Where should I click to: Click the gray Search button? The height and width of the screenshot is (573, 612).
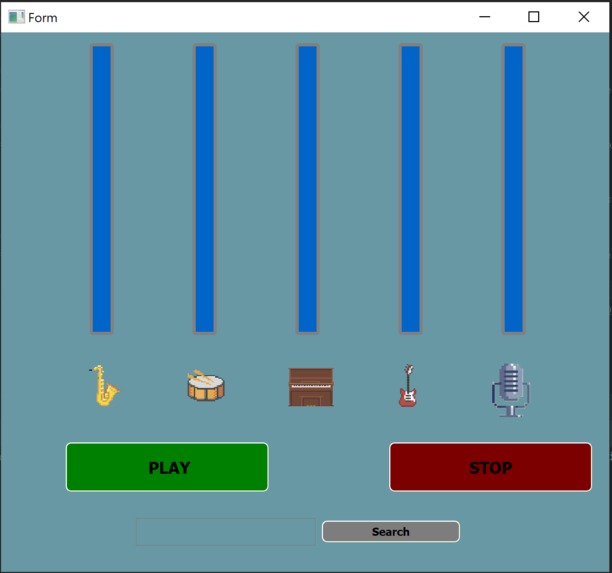click(x=391, y=532)
